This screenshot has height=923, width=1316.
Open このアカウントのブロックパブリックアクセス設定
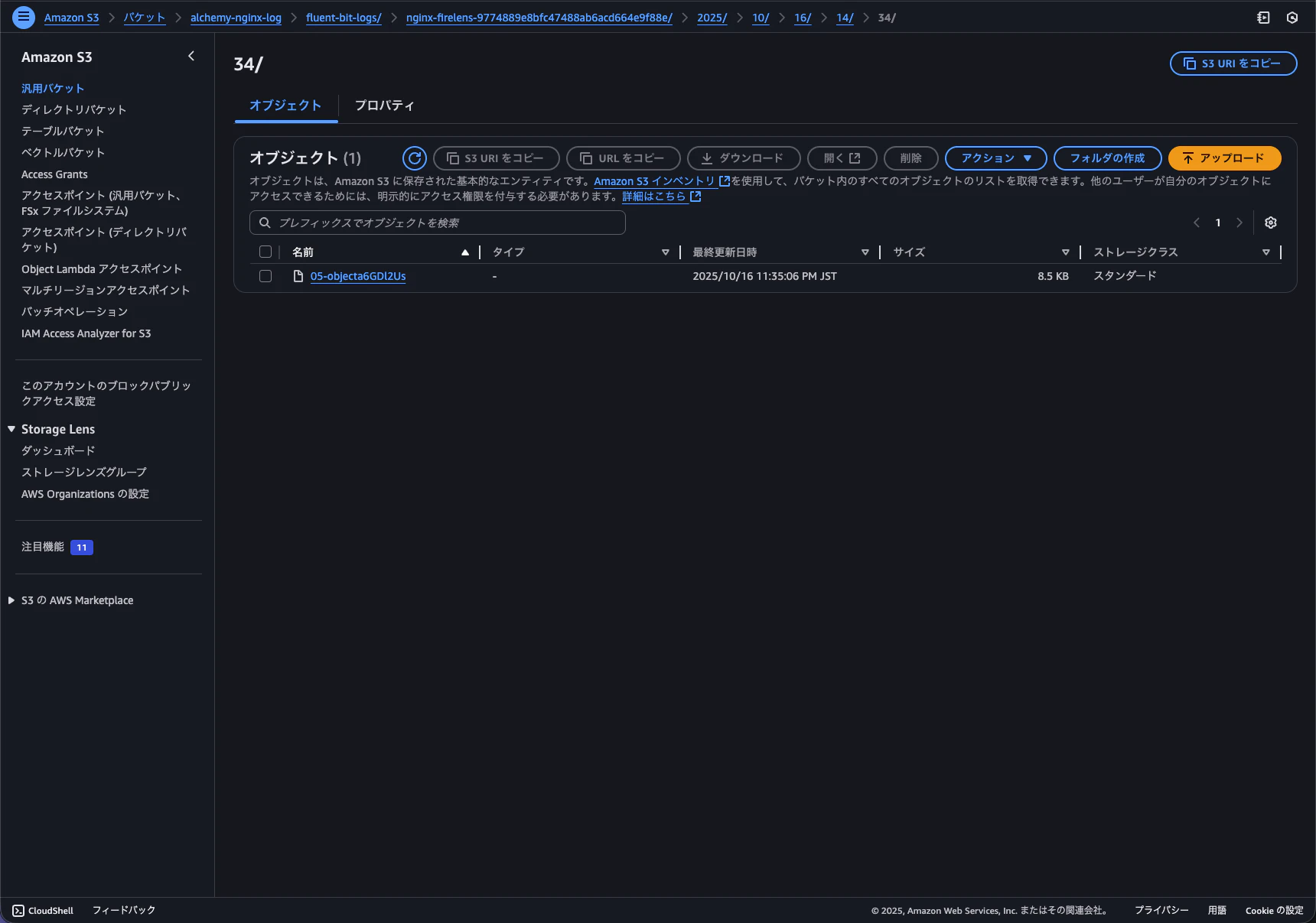pyautogui.click(x=106, y=393)
